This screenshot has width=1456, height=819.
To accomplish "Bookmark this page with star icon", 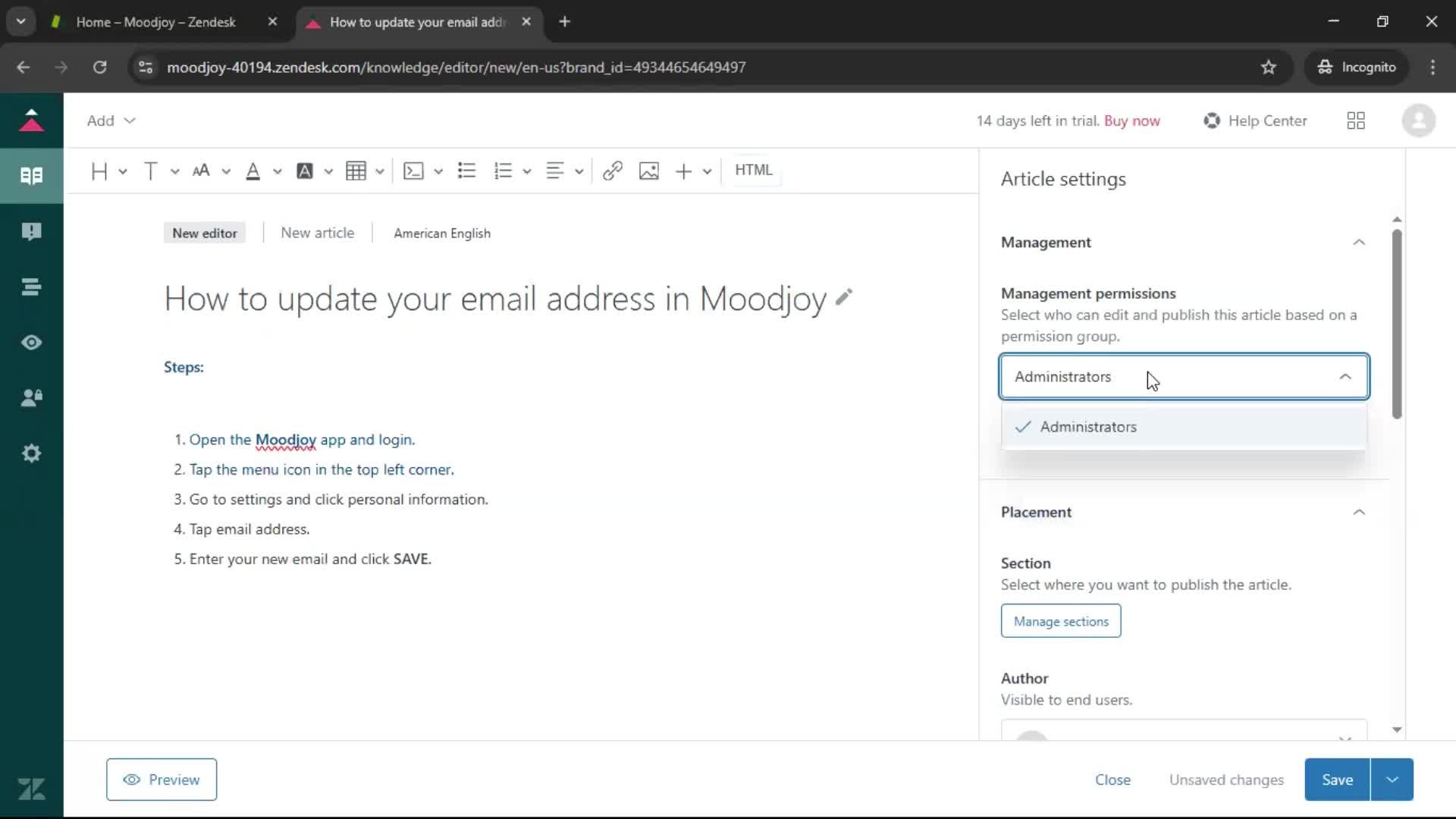I will 1269,67.
